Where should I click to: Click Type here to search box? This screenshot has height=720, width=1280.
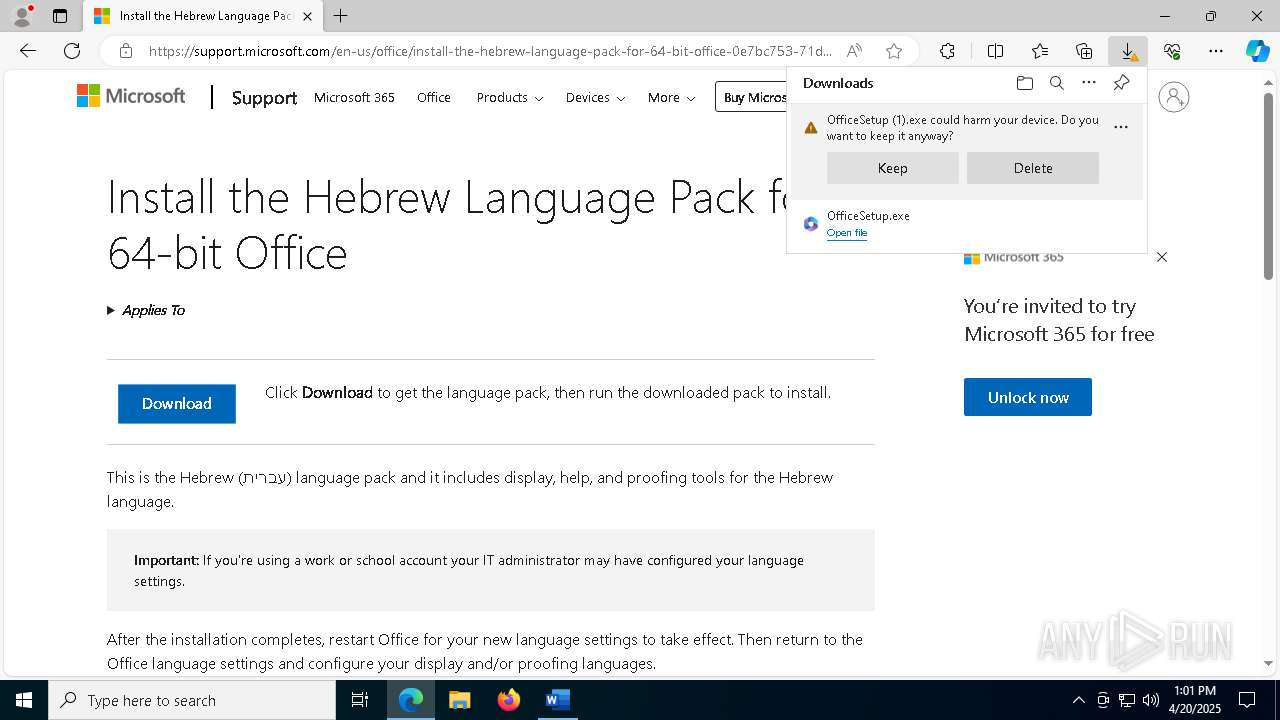(x=192, y=700)
